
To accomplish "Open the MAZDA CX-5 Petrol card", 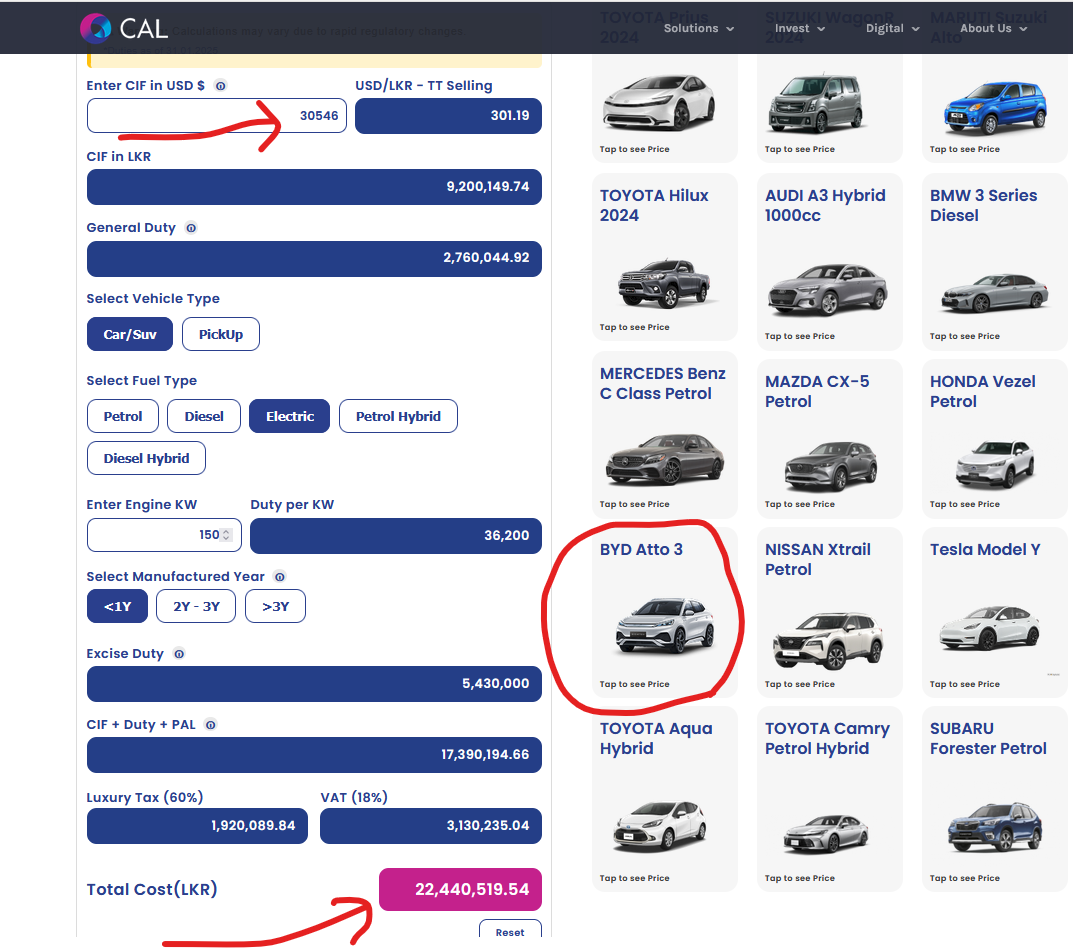I will point(829,439).
